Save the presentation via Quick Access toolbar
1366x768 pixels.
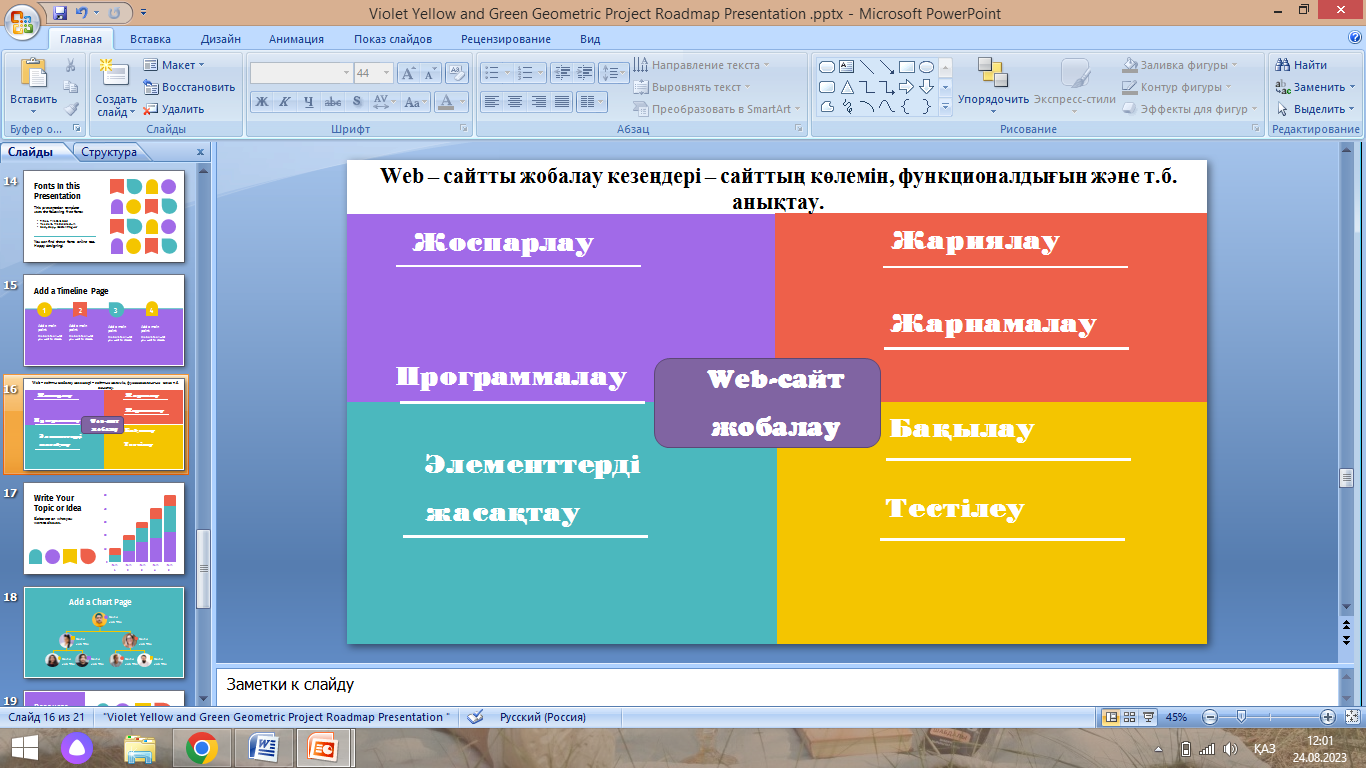click(x=60, y=13)
